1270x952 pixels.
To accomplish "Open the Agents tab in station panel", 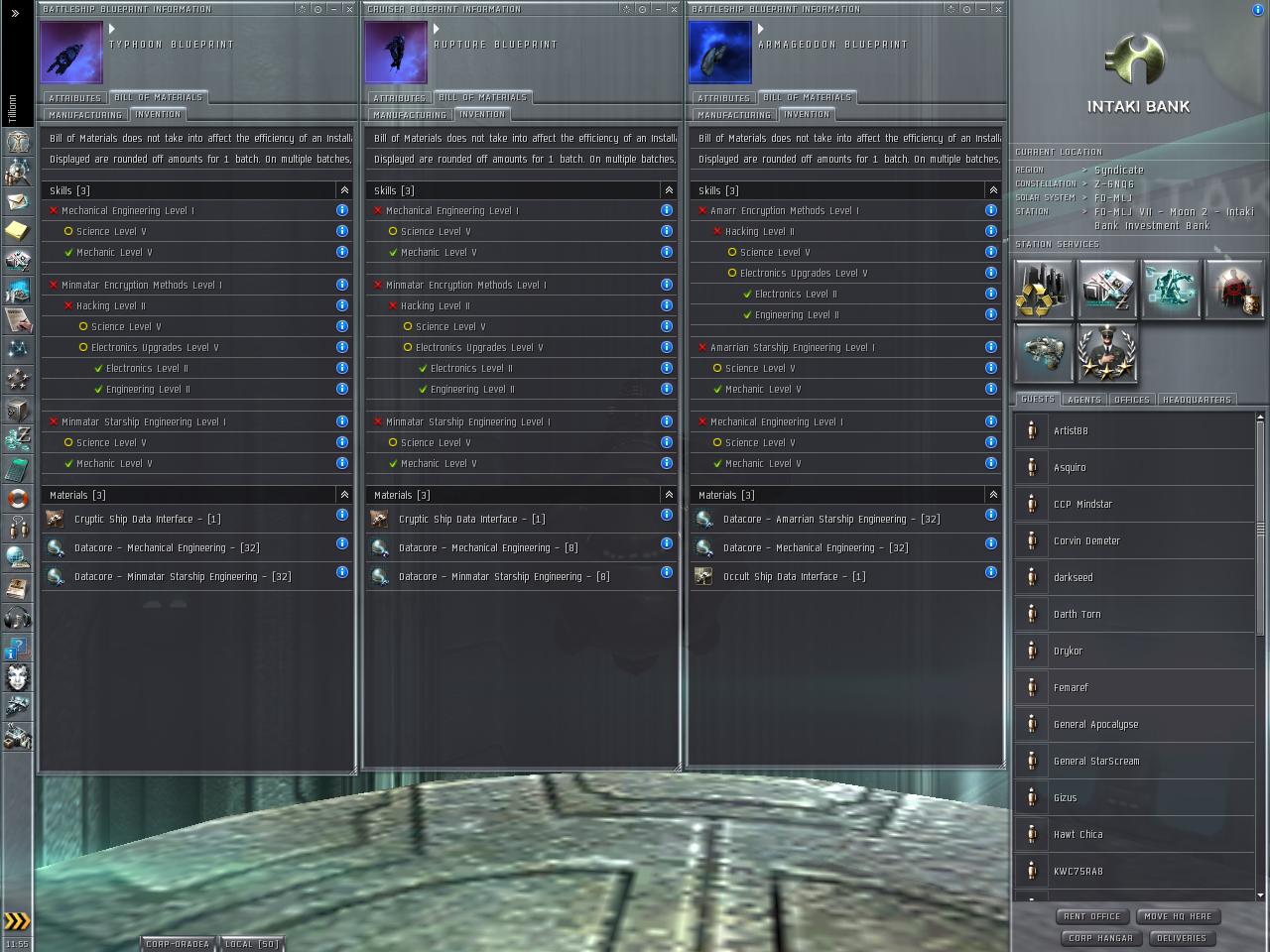I will point(1084,400).
